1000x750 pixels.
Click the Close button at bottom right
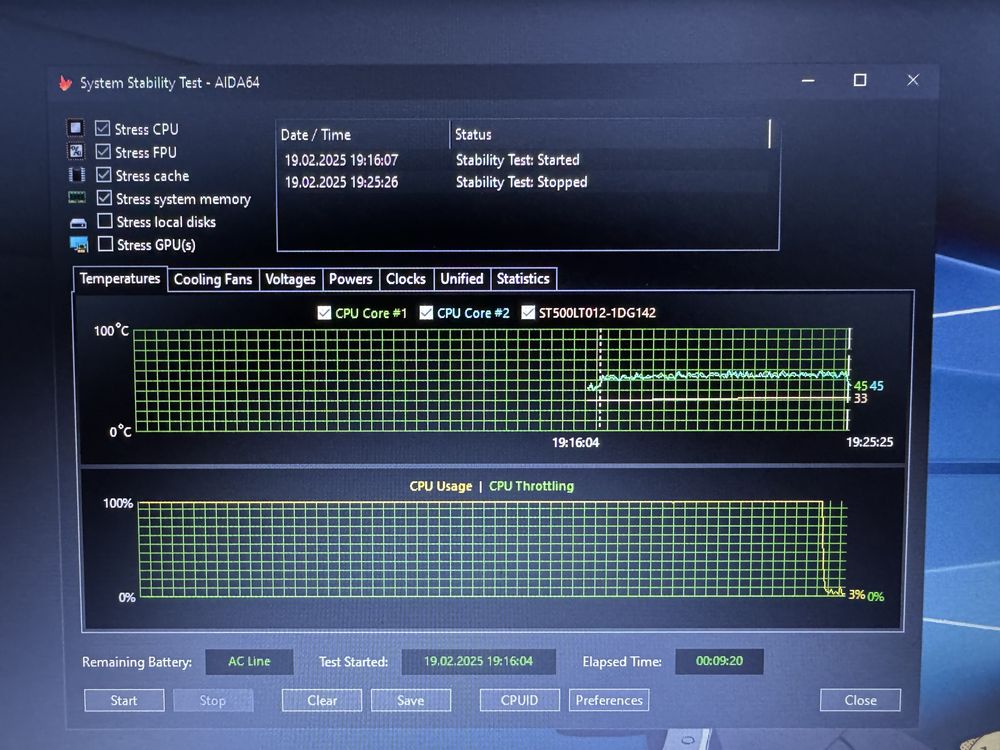pos(860,700)
